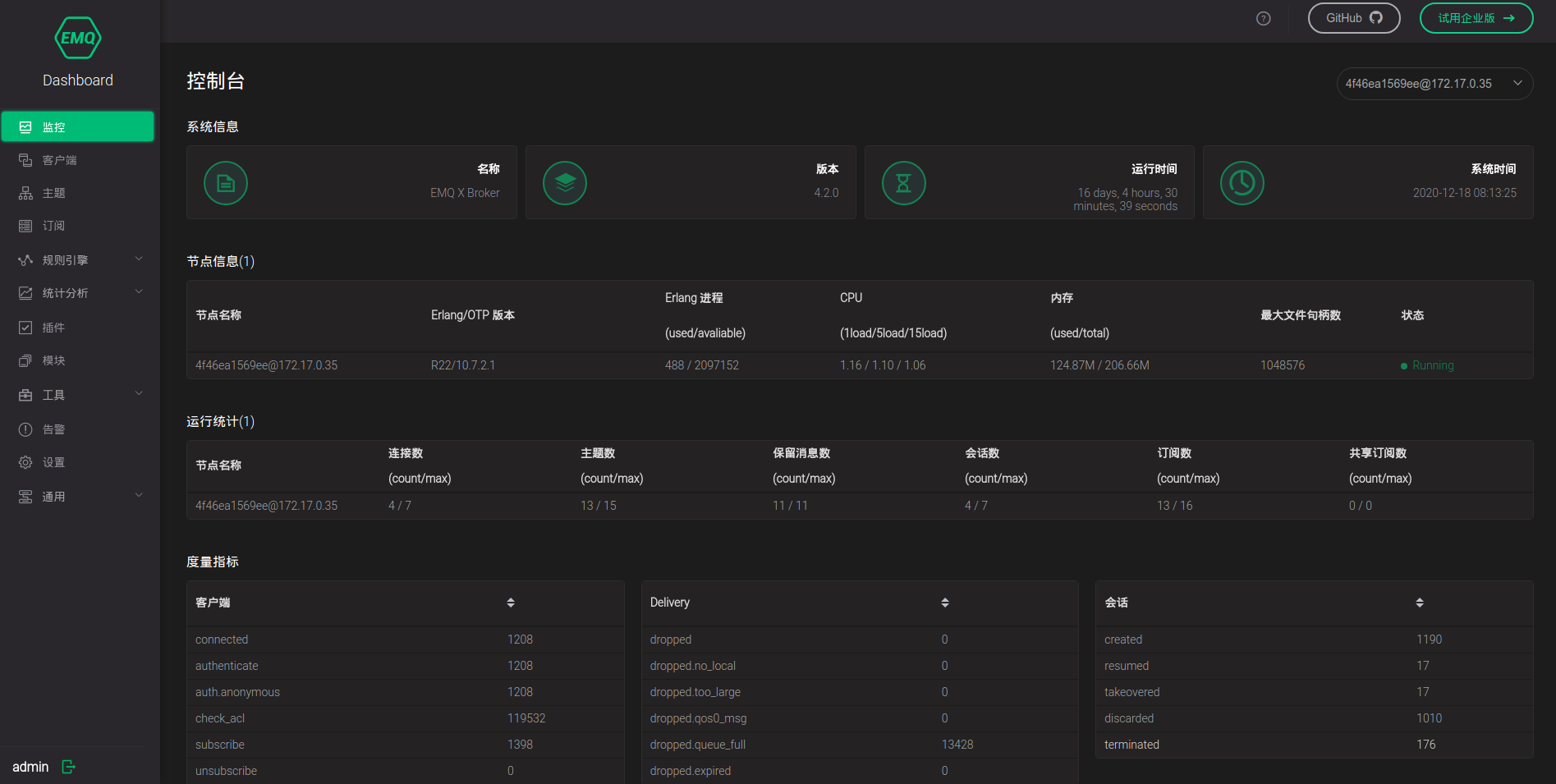Click the 试用企业版 button

(x=1476, y=18)
